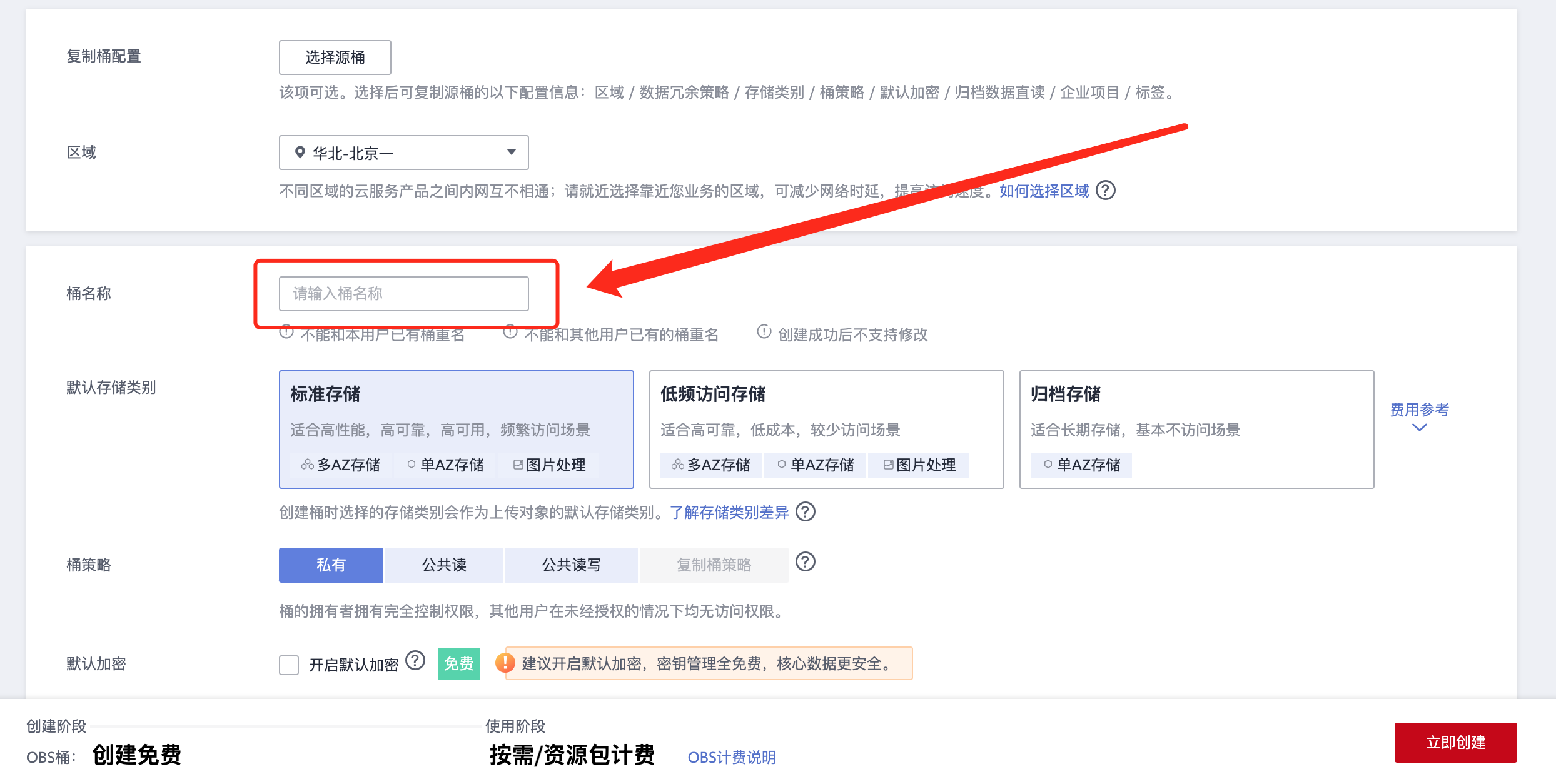Image resolution: width=1556 pixels, height=784 pixels.
Task: Open the 华北-北京一 region dropdown
Action: pyautogui.click(x=403, y=153)
